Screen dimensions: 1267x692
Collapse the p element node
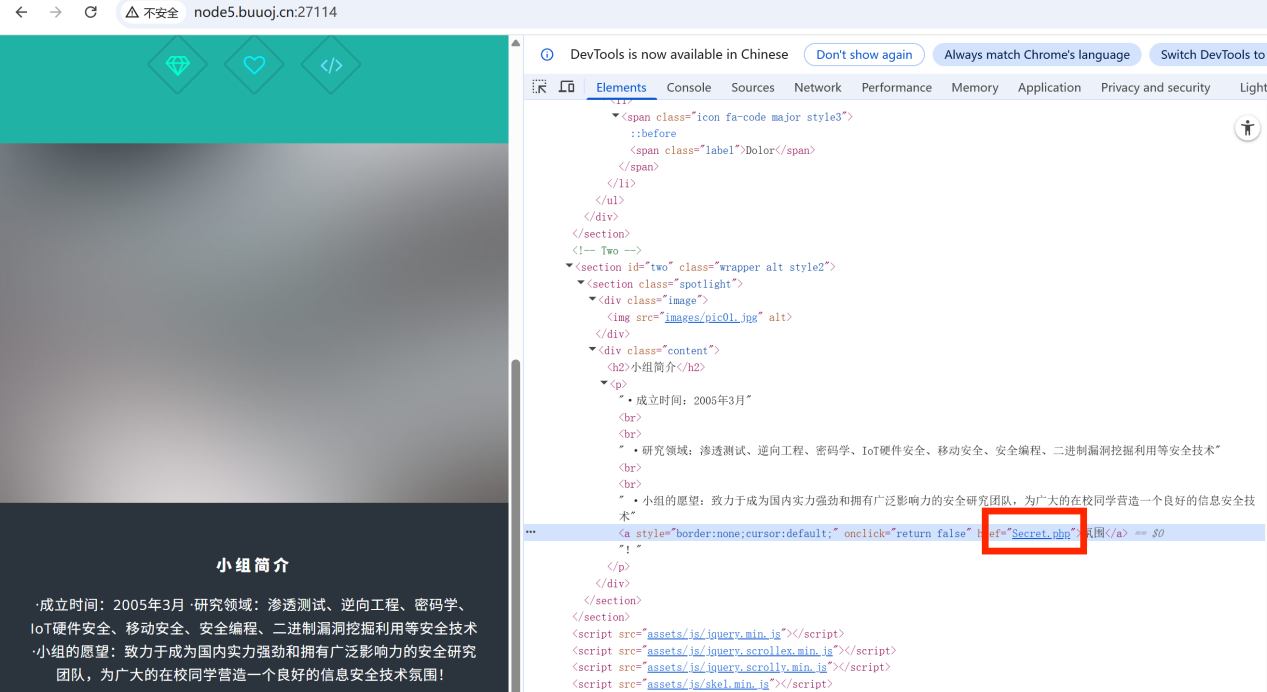[x=604, y=384]
